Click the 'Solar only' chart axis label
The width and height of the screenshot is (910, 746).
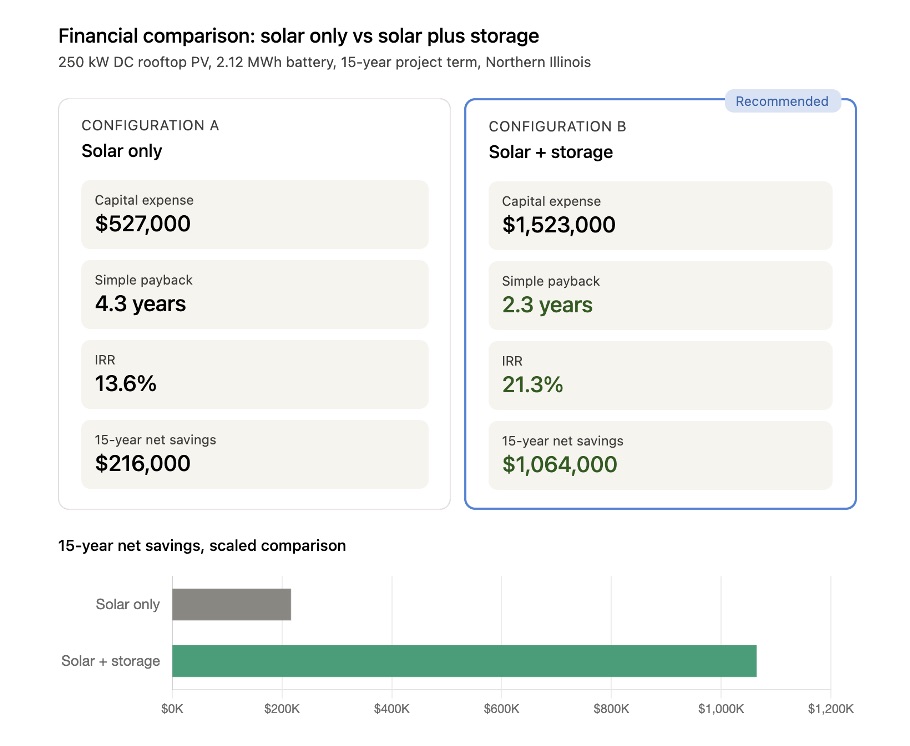(128, 604)
